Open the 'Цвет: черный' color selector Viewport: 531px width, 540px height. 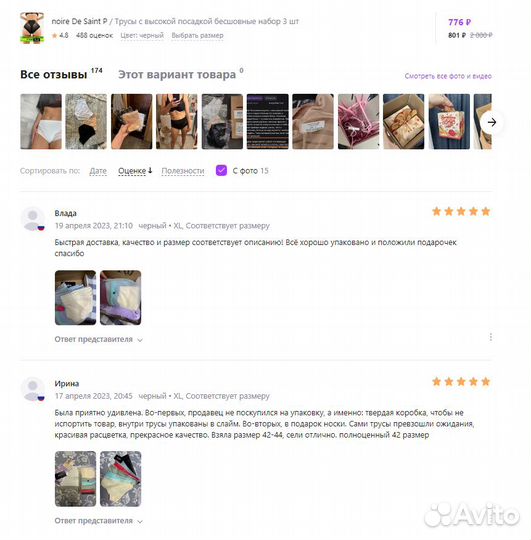click(x=142, y=35)
